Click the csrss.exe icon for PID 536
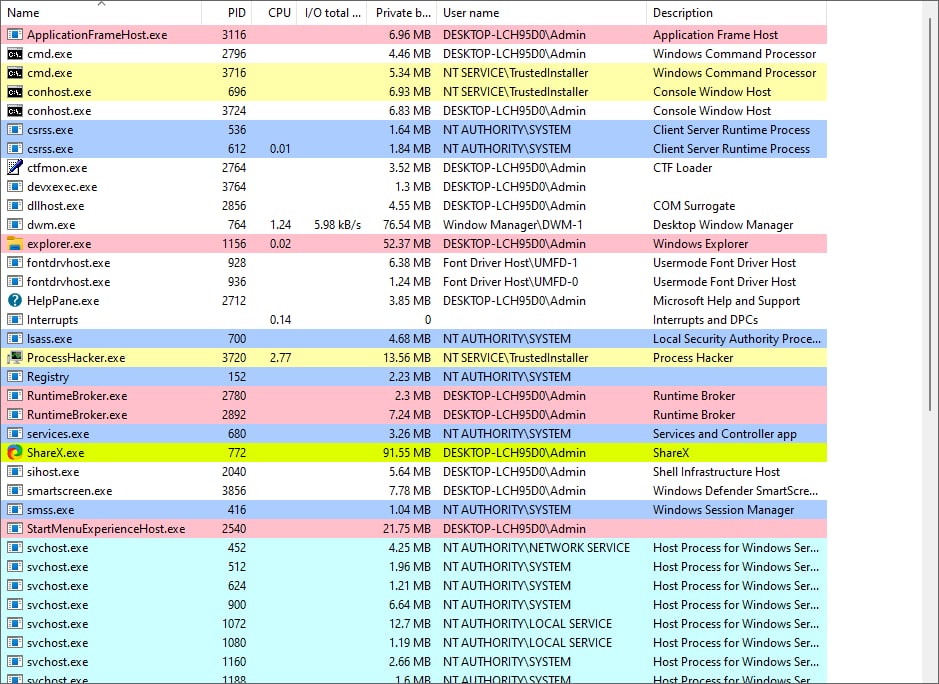 pos(15,130)
